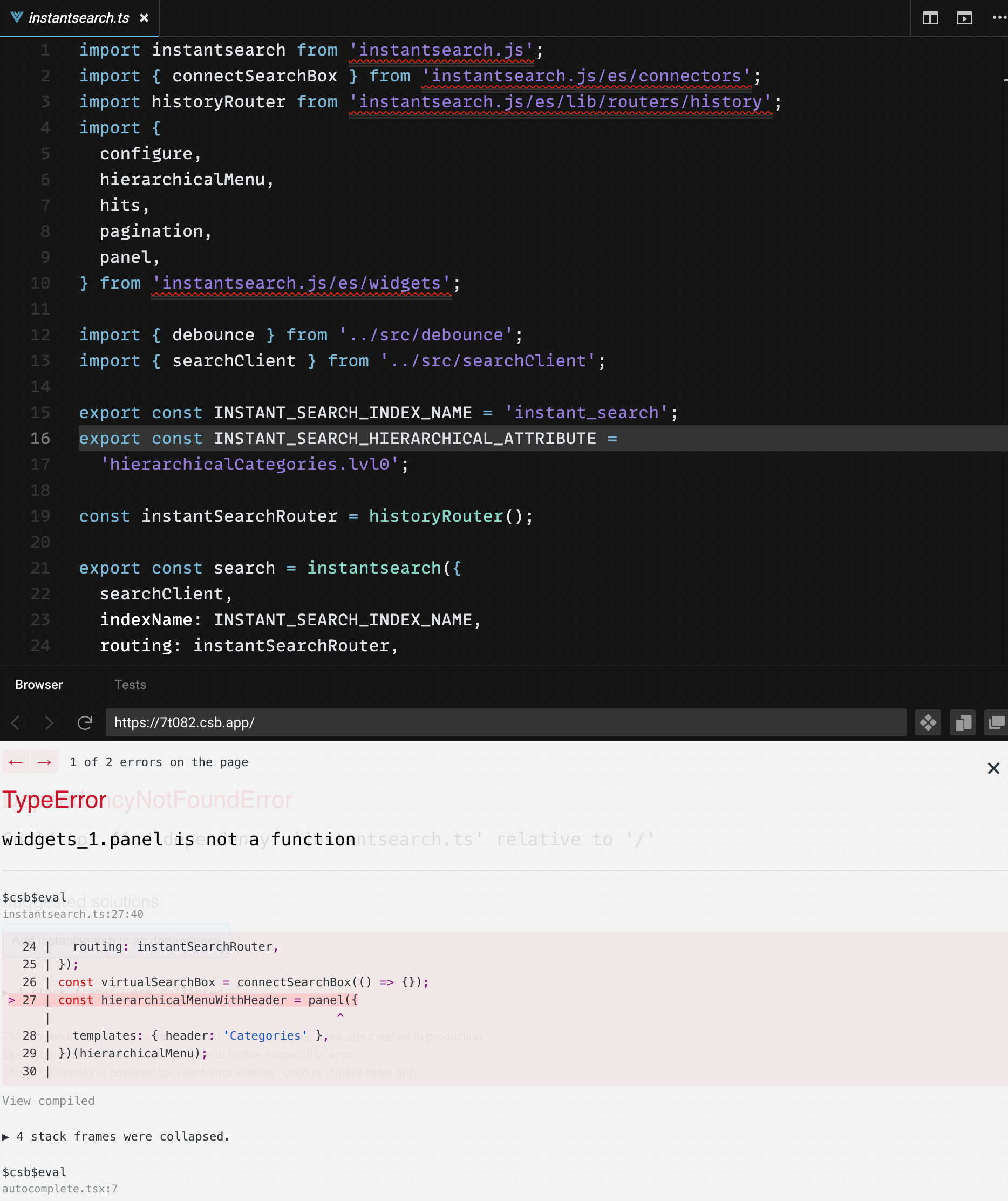Close the instantsearch.ts editor tab

[144, 18]
